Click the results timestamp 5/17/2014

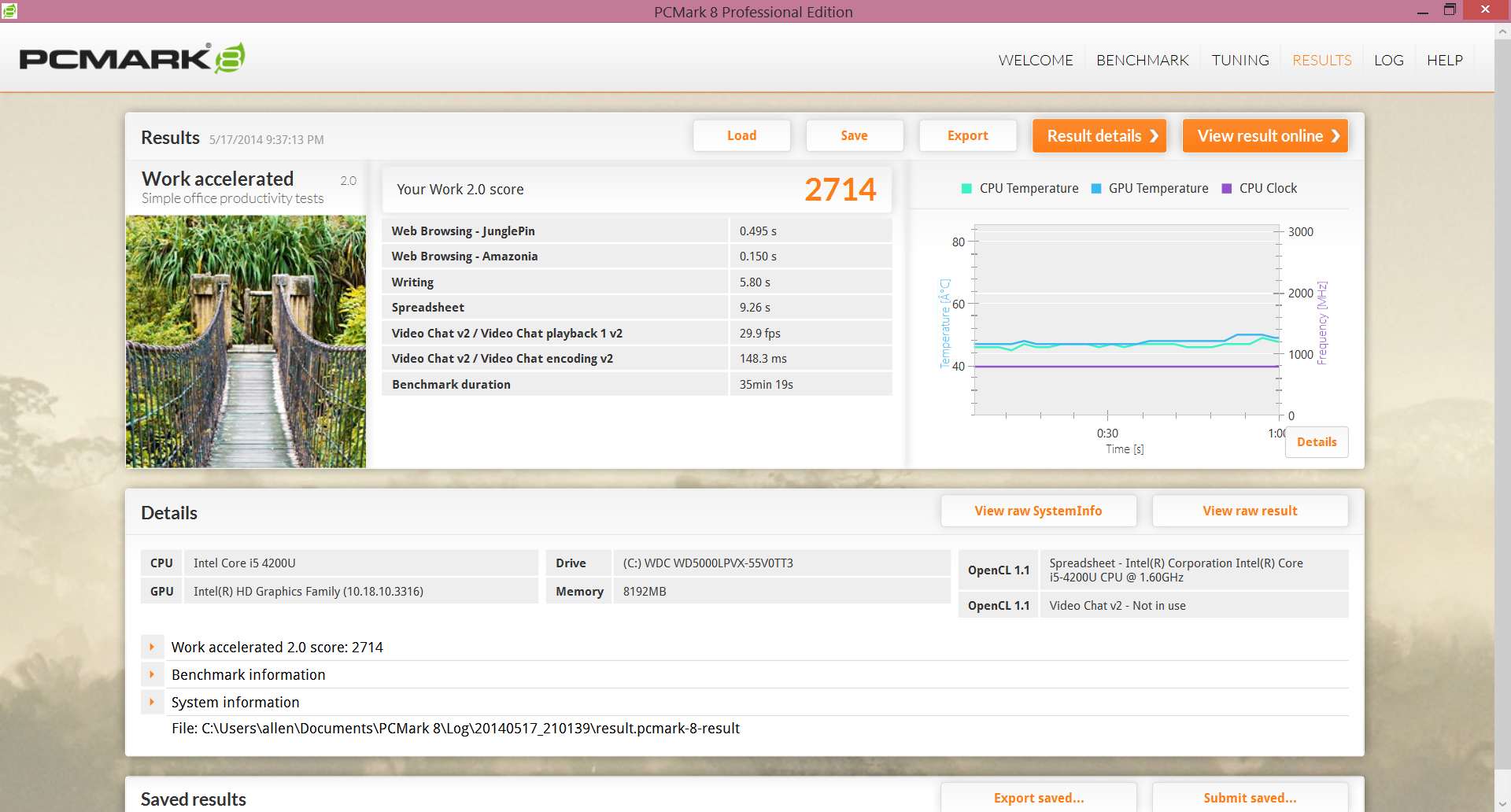[x=267, y=139]
